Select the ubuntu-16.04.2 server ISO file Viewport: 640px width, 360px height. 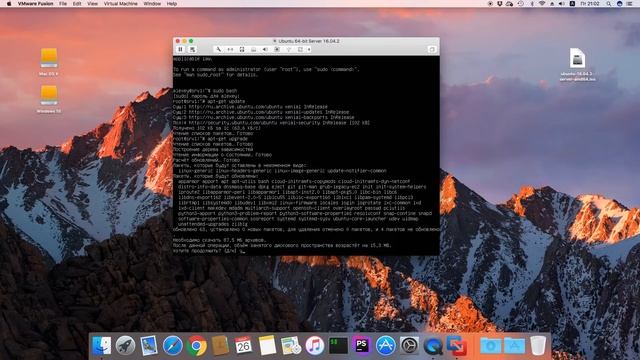(x=578, y=64)
